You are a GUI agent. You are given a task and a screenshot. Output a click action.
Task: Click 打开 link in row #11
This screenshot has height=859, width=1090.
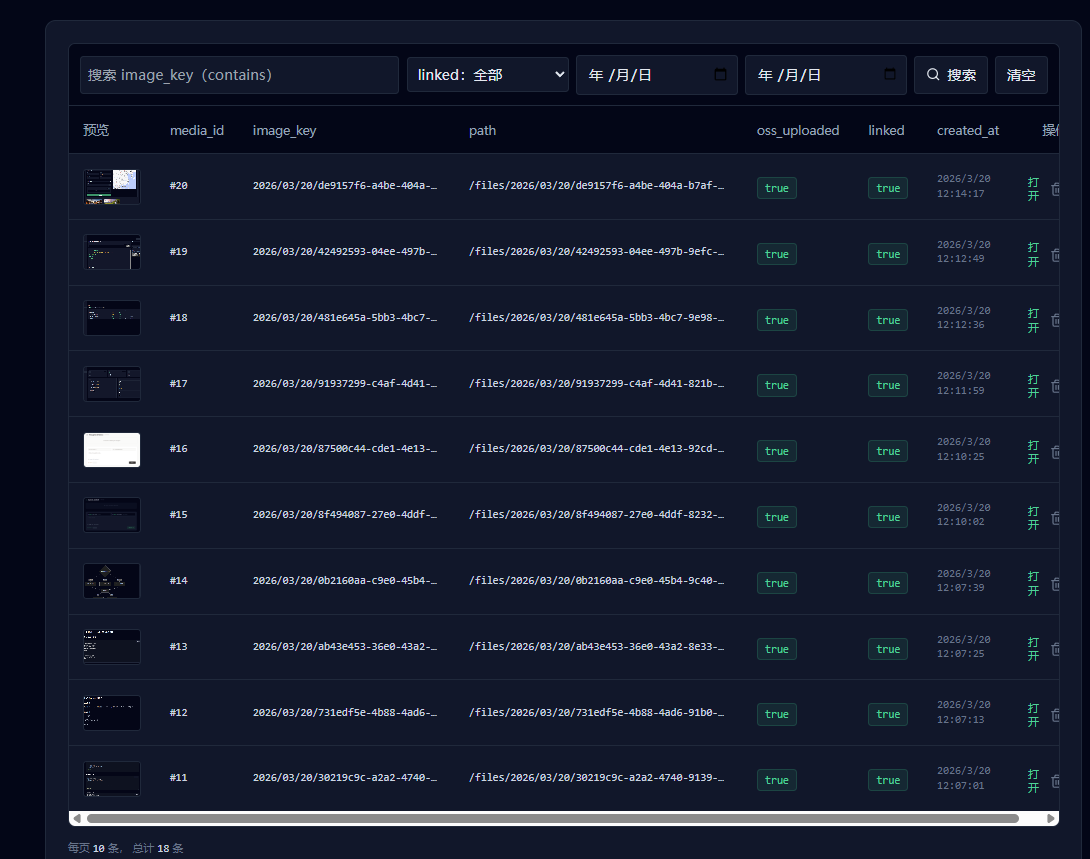click(x=1034, y=781)
